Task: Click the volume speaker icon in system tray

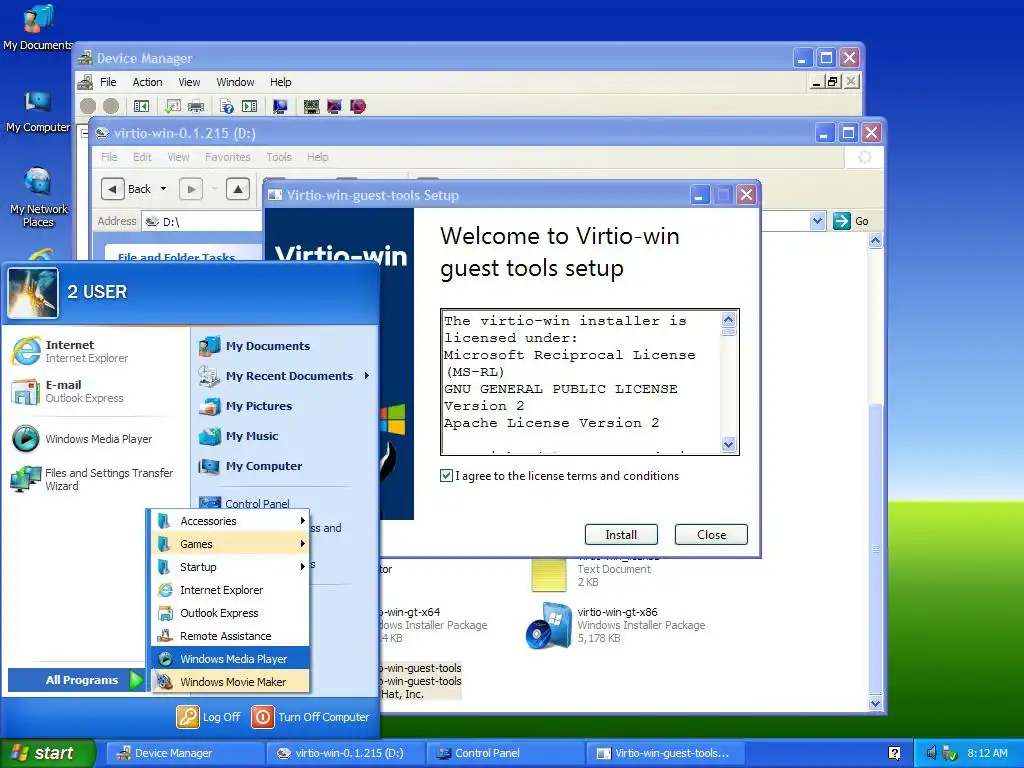Action: click(x=931, y=753)
